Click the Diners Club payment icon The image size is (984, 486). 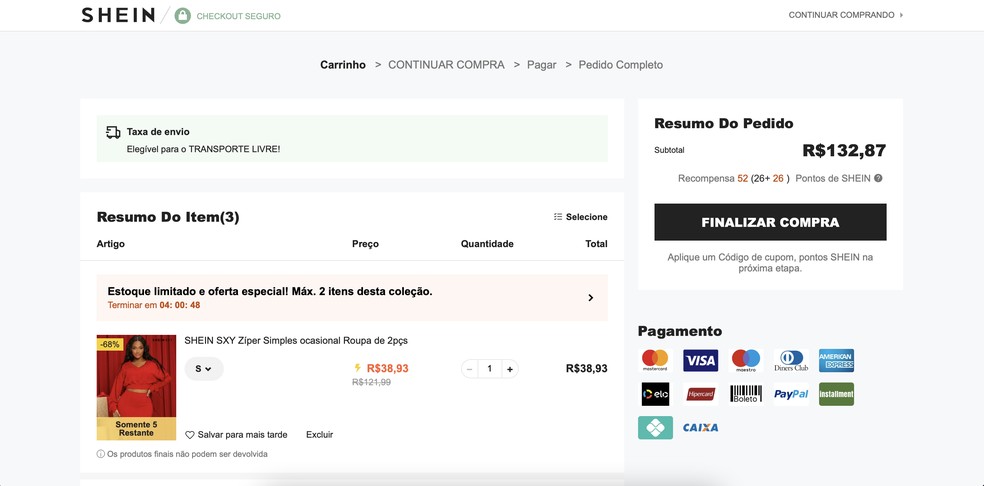[x=791, y=360]
